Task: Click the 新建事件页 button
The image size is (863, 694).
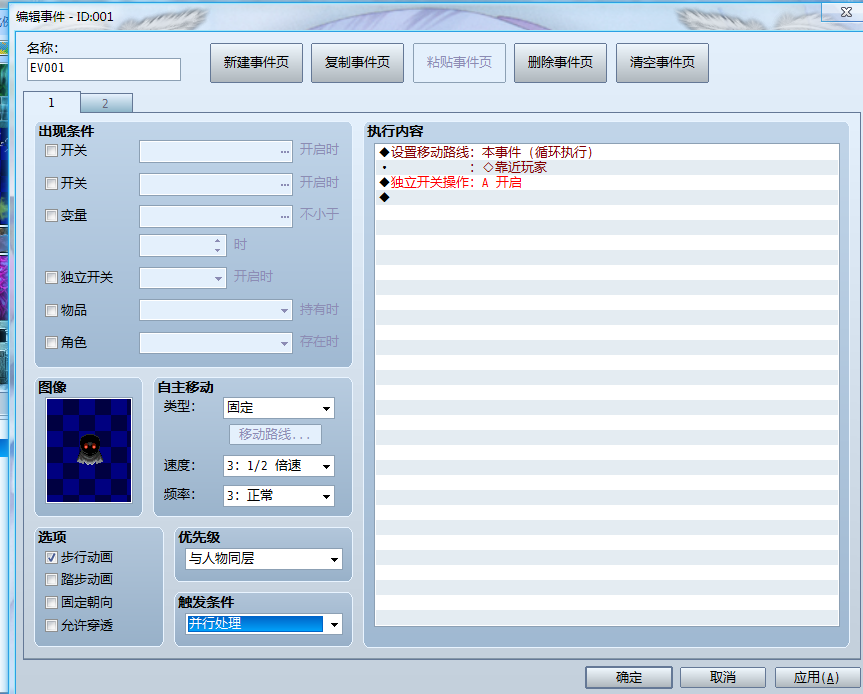Action: point(256,63)
